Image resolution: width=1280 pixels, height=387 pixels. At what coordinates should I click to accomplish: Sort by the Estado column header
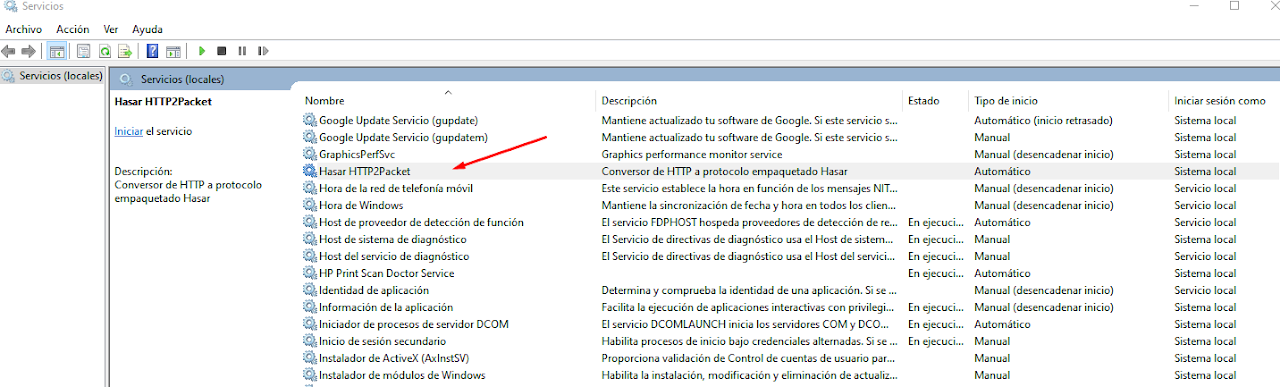[x=924, y=100]
